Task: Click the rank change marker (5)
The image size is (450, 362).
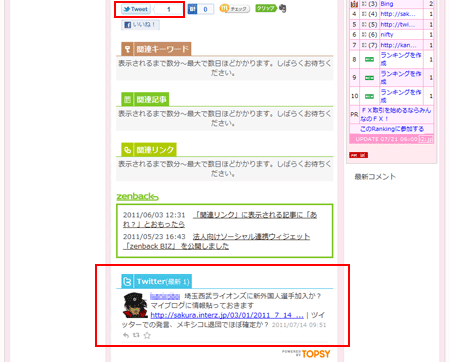Action: click(x=369, y=24)
